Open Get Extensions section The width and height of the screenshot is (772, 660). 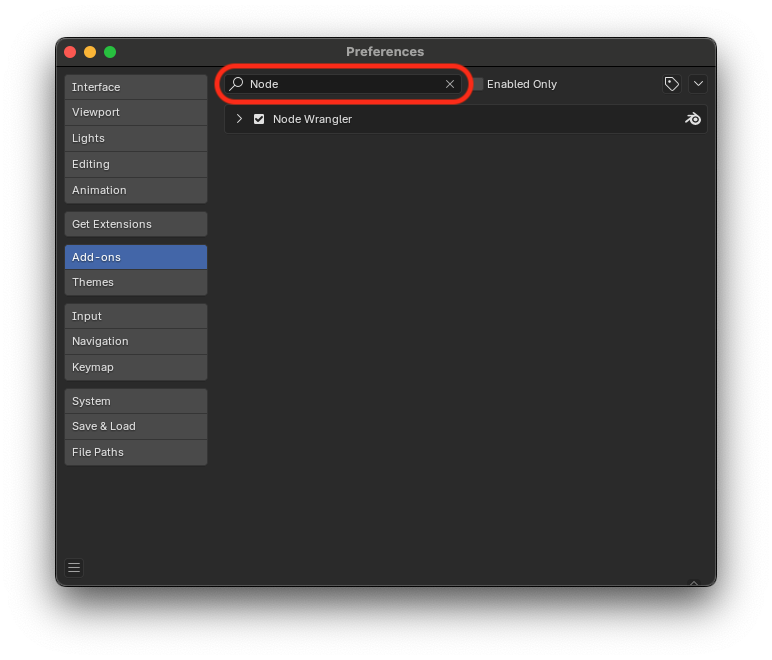136,224
